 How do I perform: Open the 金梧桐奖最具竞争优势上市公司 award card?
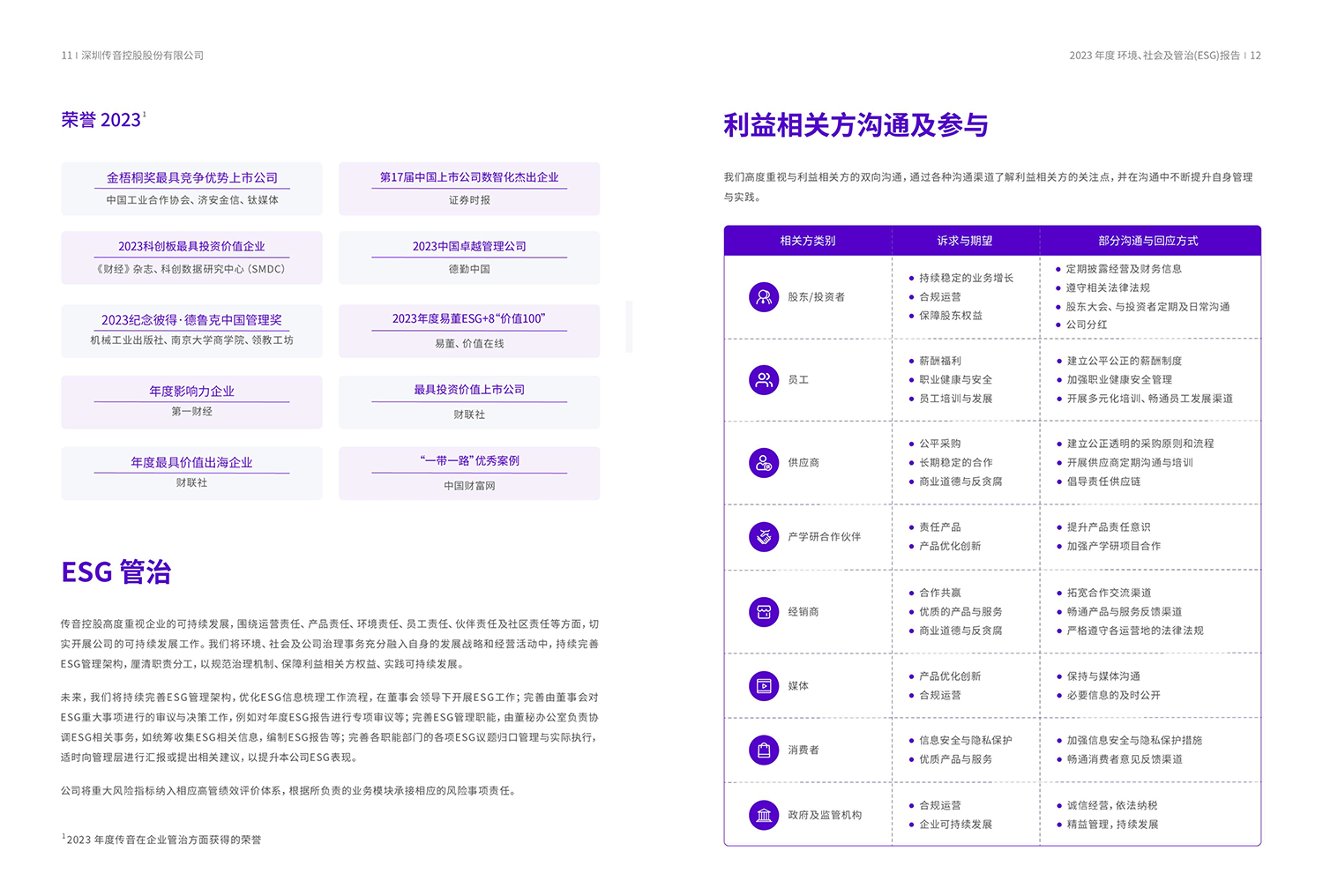tap(191, 189)
